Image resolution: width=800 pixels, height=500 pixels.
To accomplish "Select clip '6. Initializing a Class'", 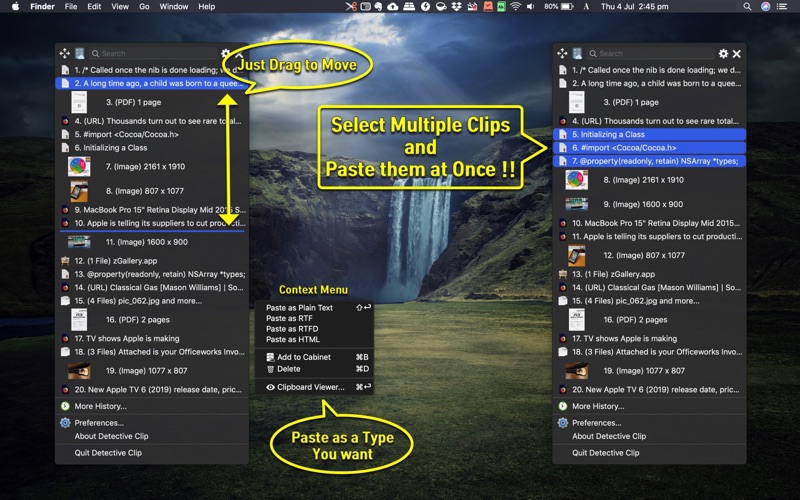I will 152,148.
